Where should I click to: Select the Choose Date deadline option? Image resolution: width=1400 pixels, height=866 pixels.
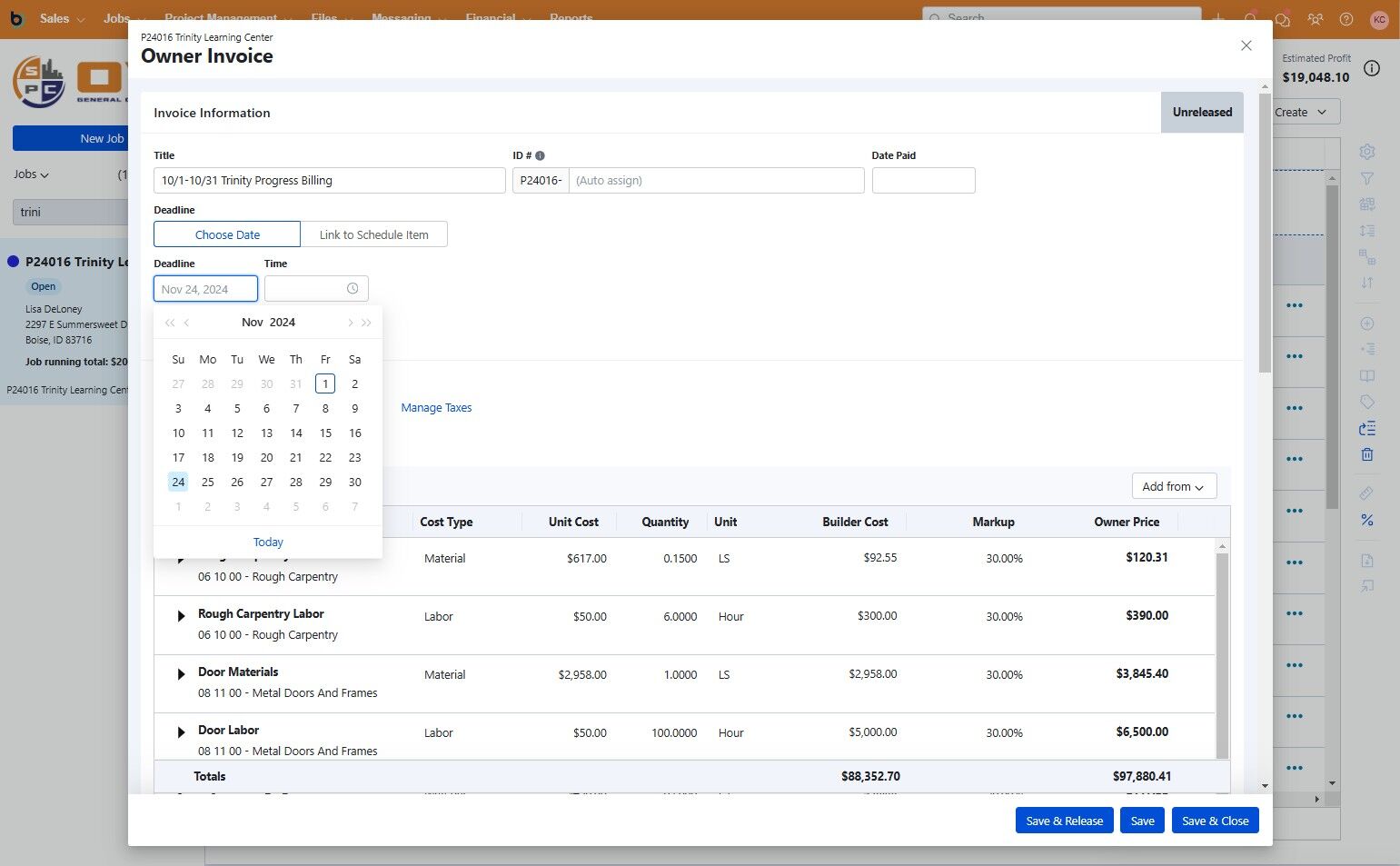pos(227,234)
